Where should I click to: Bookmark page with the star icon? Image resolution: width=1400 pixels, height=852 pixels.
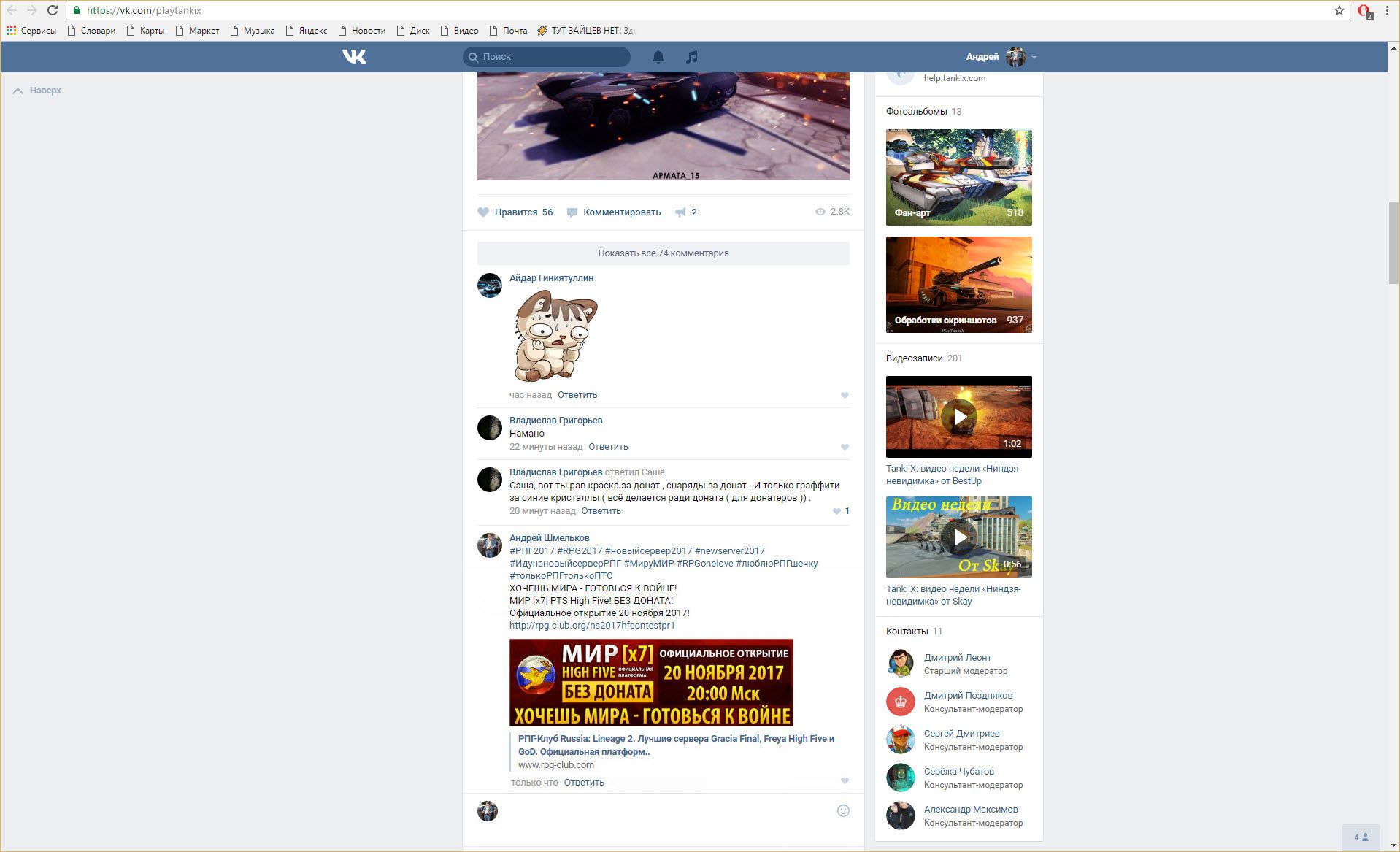1339,10
